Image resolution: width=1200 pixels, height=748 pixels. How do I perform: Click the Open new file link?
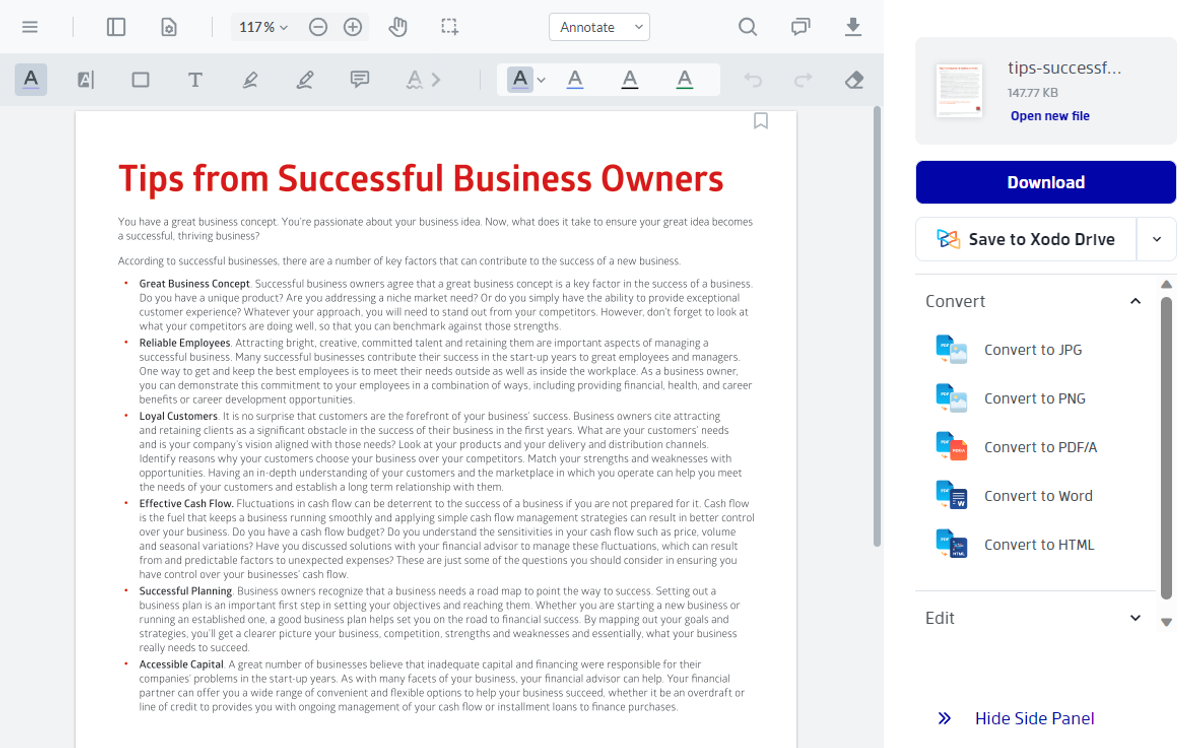(1049, 115)
